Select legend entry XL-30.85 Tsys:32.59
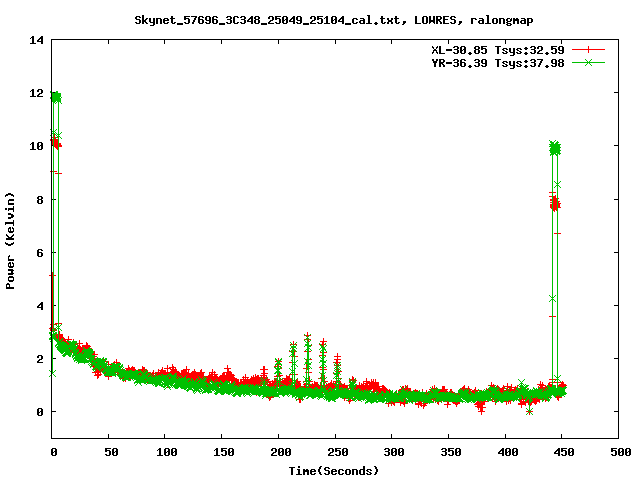The width and height of the screenshot is (640, 480). 498,50
